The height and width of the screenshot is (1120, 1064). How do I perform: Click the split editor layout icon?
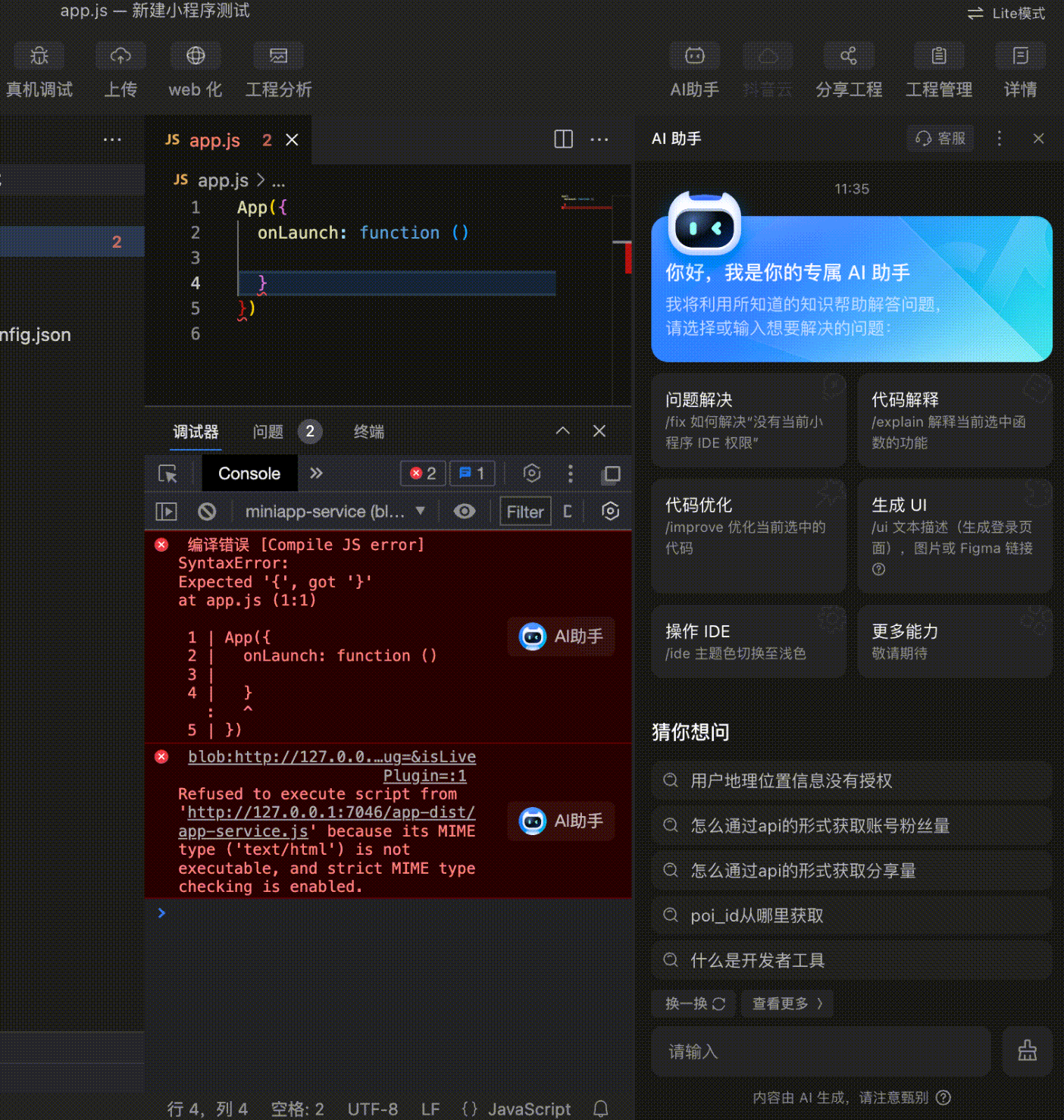(563, 139)
